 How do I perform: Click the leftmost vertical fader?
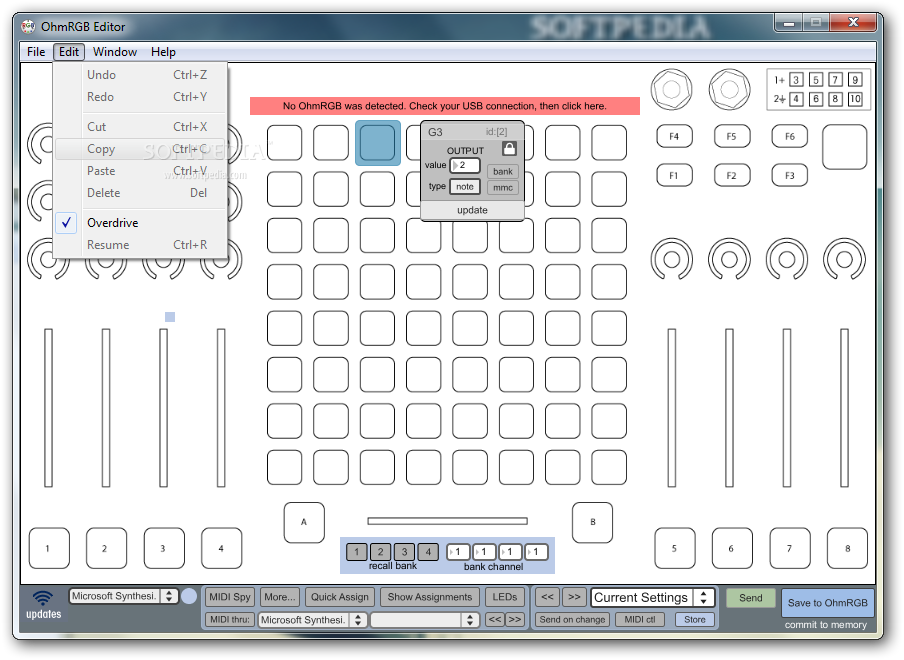[48, 408]
